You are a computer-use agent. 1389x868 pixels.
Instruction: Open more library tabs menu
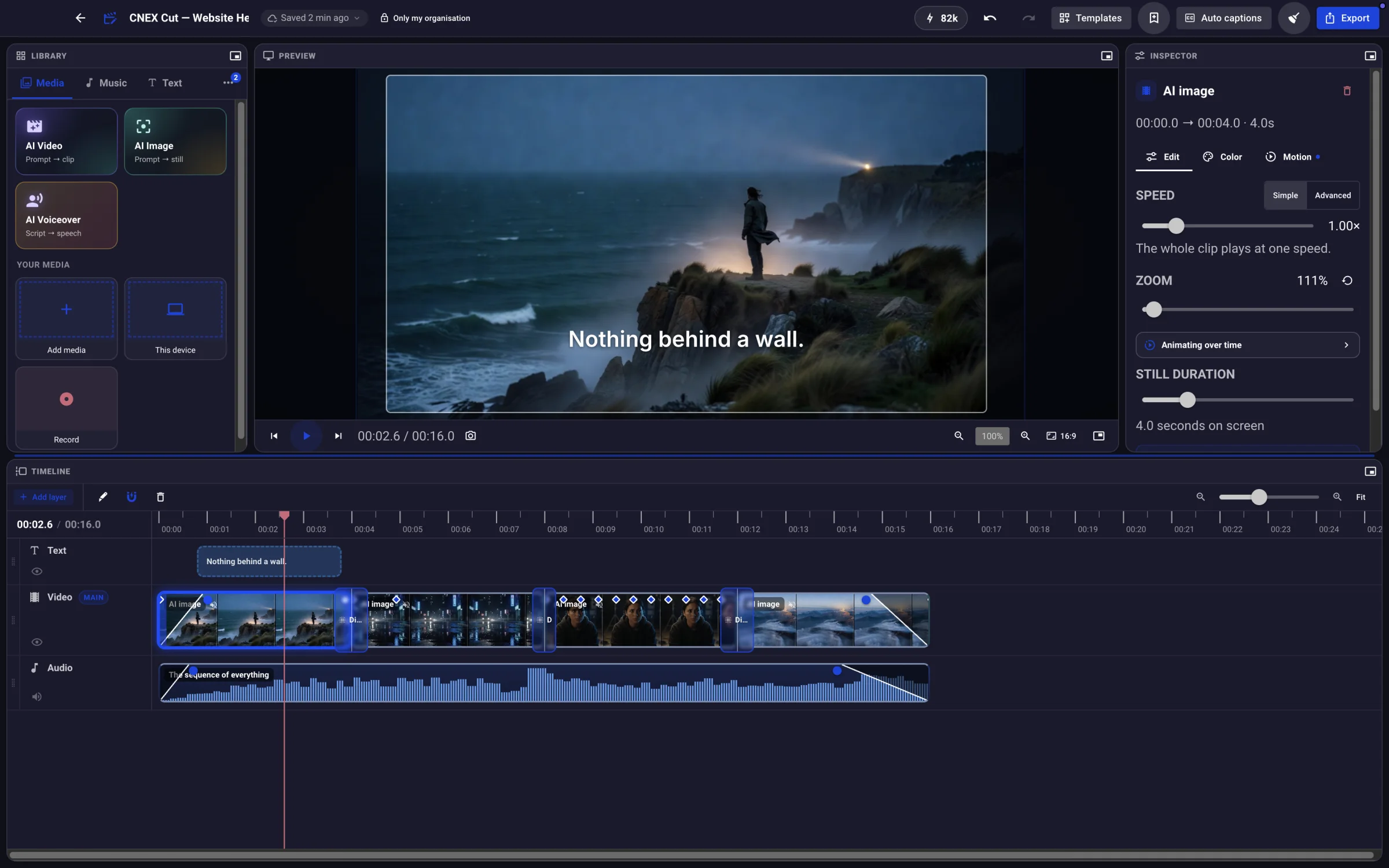click(228, 83)
